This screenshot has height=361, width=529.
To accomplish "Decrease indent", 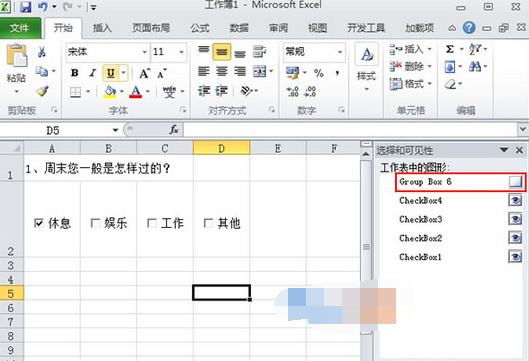I will [x=204, y=91].
